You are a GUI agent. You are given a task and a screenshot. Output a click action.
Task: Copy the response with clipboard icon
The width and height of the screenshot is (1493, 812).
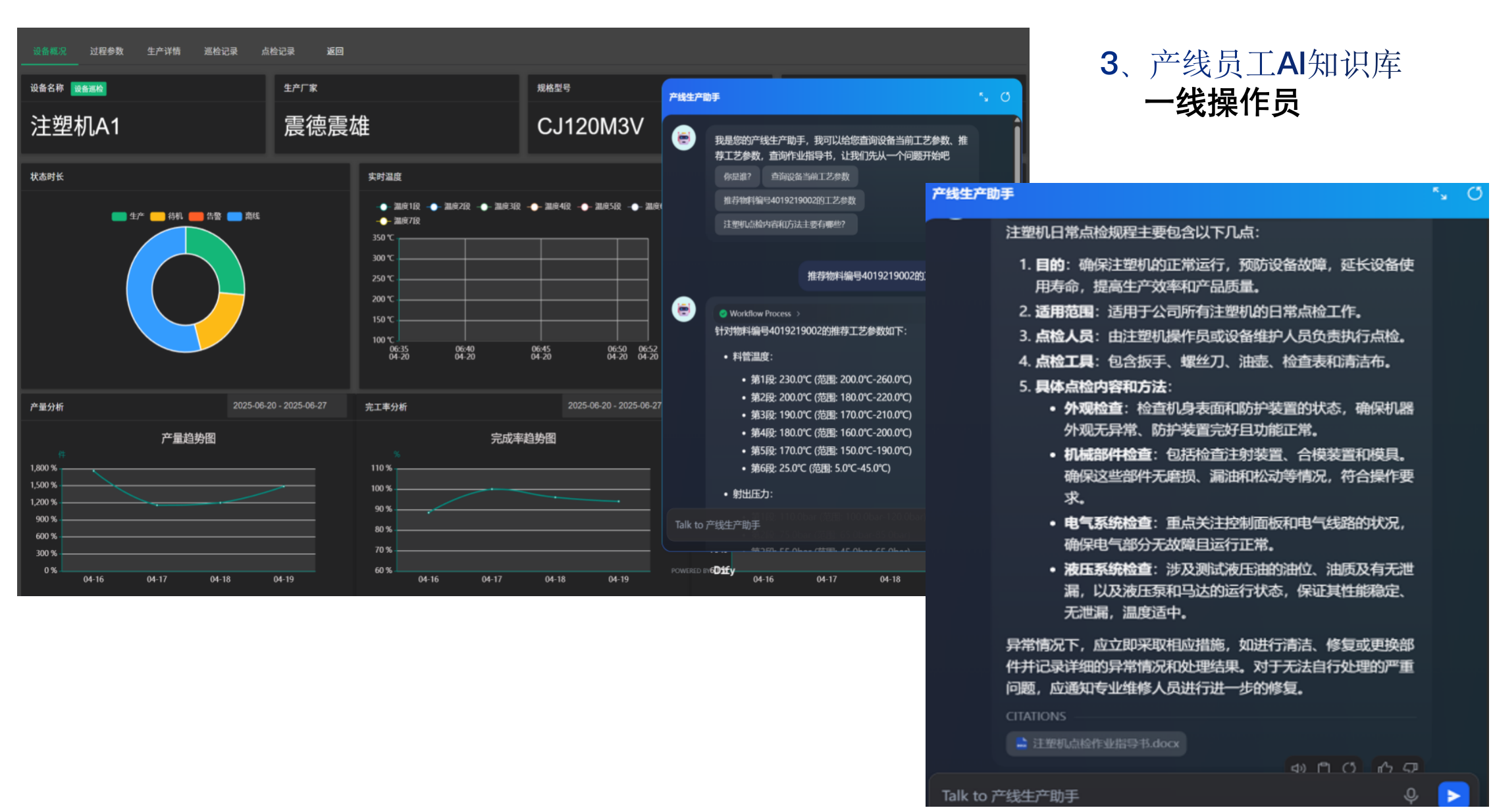click(1324, 767)
